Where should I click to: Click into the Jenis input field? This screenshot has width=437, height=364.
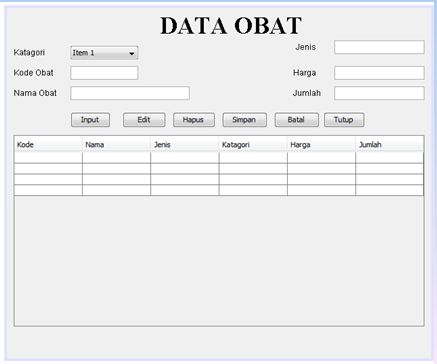tap(379, 47)
